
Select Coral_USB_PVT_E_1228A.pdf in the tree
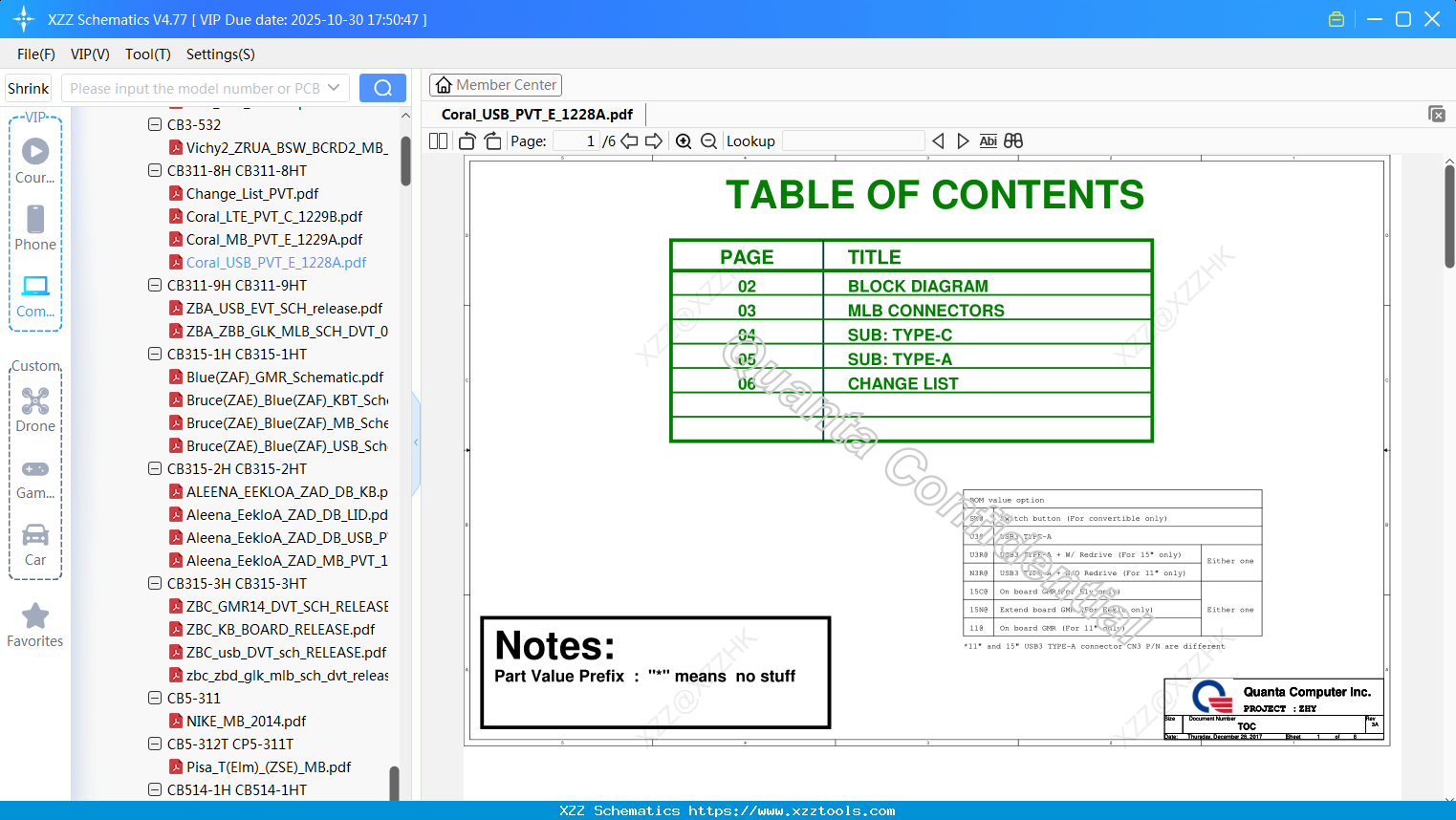point(276,262)
